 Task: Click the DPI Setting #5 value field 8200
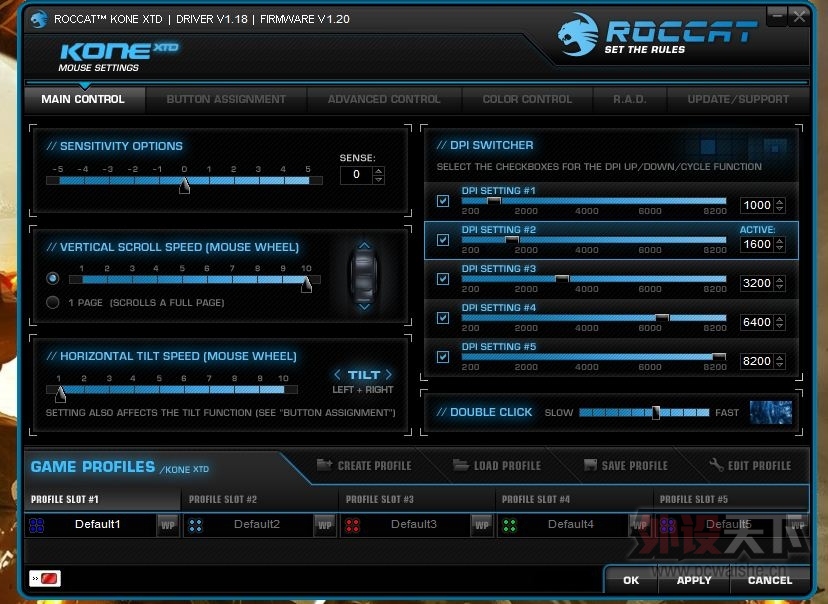[x=757, y=361]
